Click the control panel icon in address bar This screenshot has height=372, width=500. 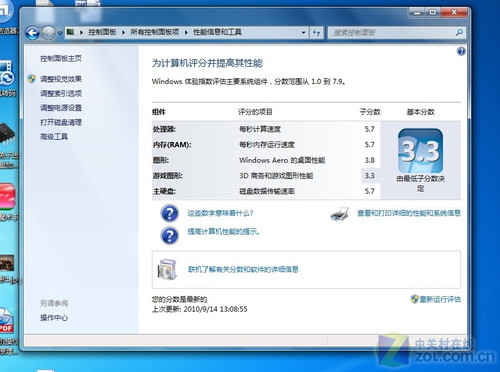click(70, 32)
